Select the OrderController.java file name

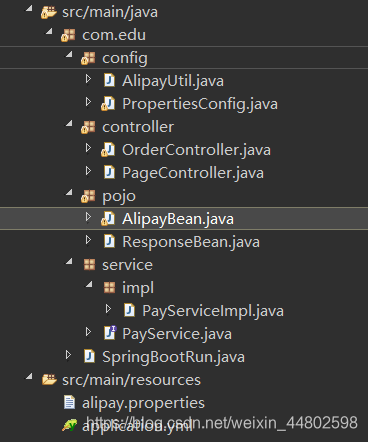[196, 150]
